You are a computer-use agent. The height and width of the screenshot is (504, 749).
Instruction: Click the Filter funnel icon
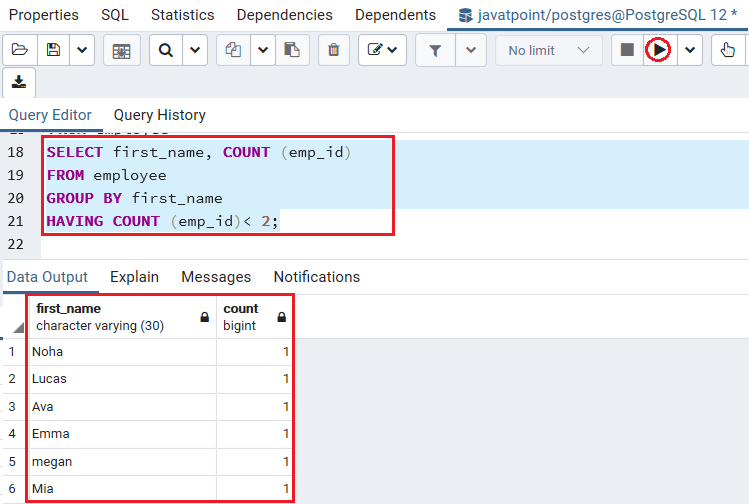coord(435,50)
